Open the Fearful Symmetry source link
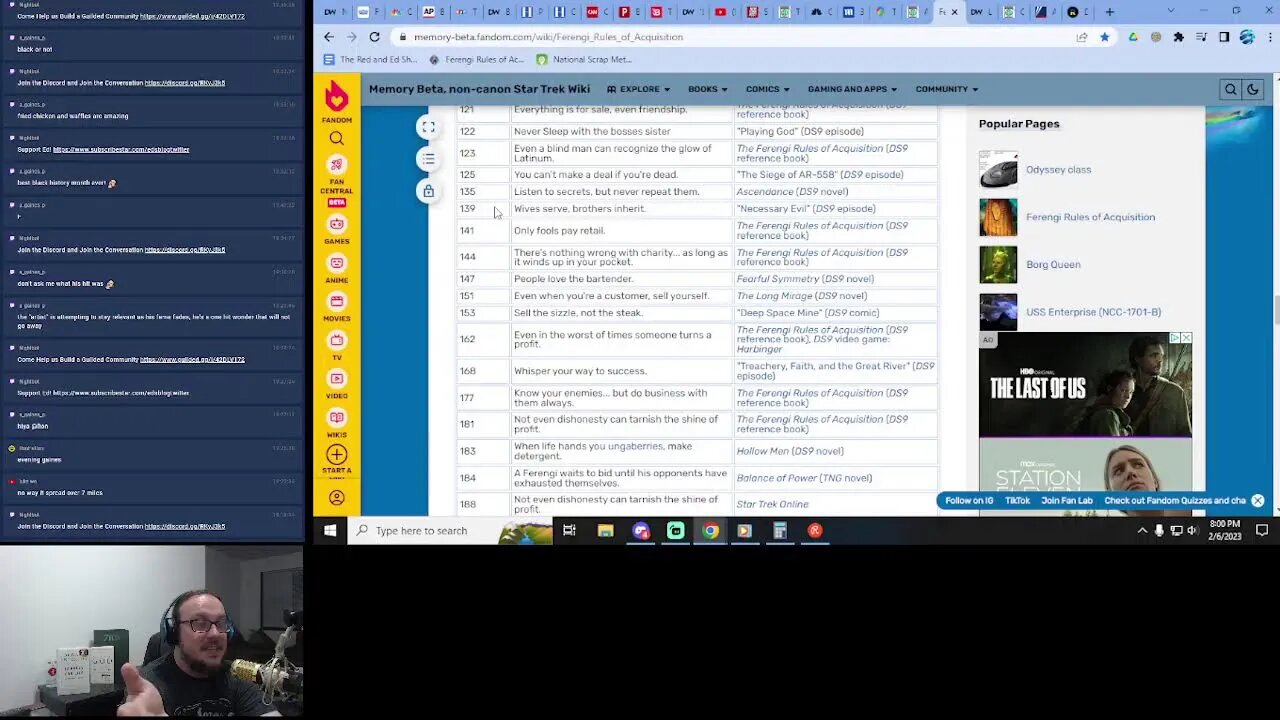1280x720 pixels. coord(776,279)
